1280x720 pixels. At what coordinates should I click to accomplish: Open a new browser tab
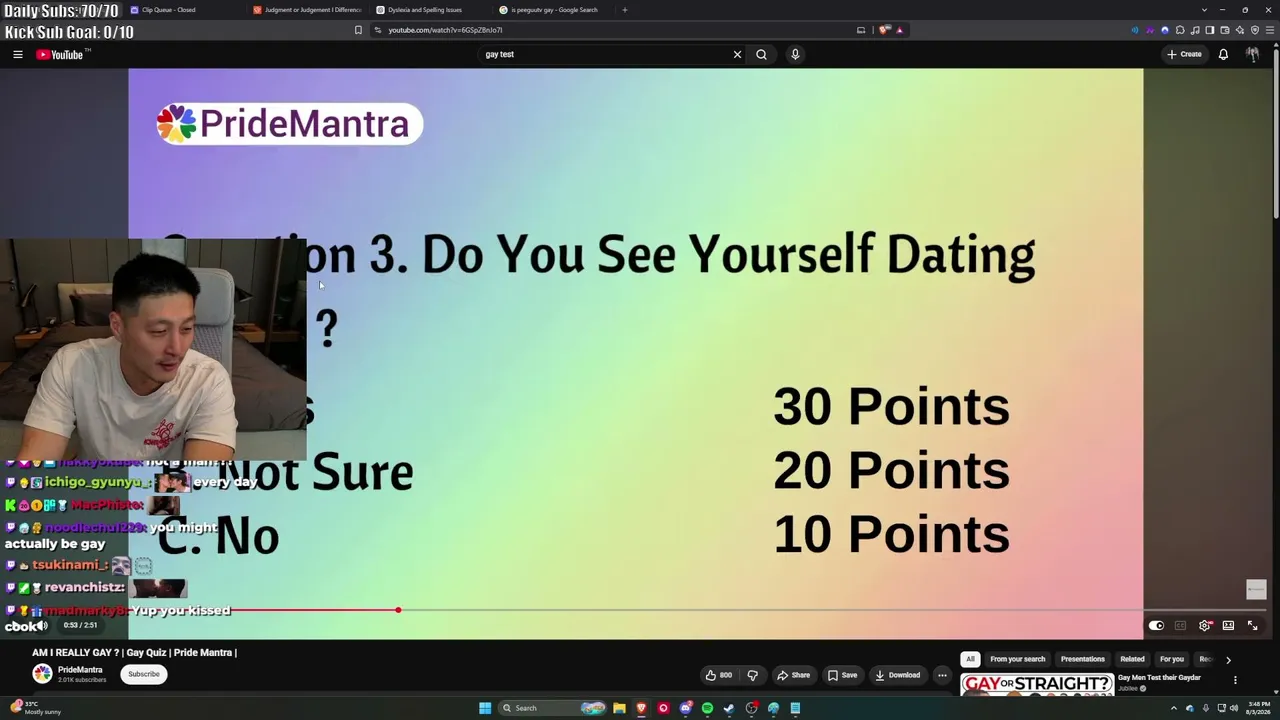(x=625, y=10)
